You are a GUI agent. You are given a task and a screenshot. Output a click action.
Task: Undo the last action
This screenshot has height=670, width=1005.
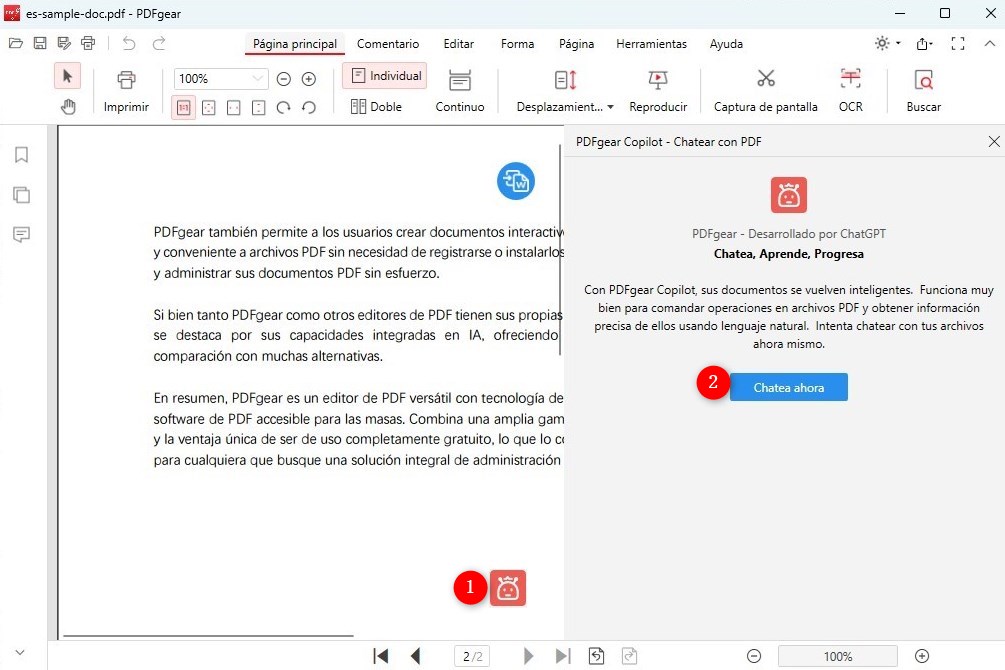[129, 44]
